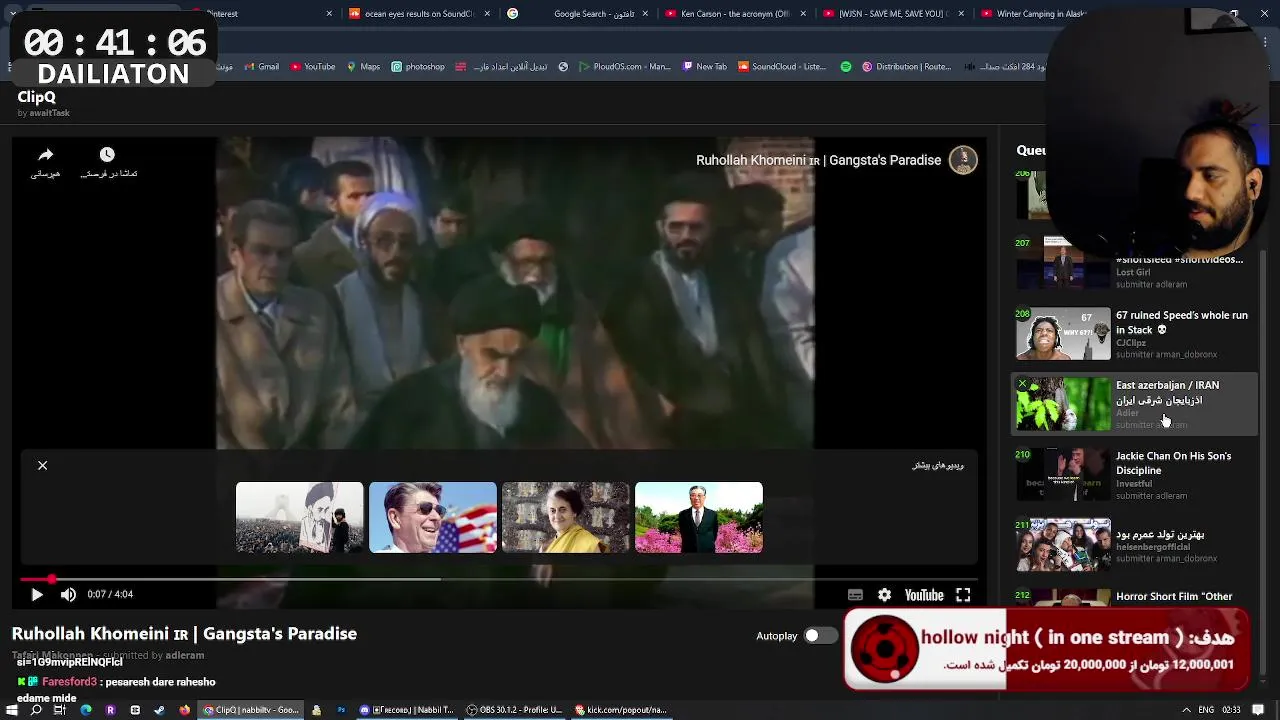This screenshot has width=1280, height=720.
Task: Select queue item Horror Short Film
Action: tap(1134, 596)
